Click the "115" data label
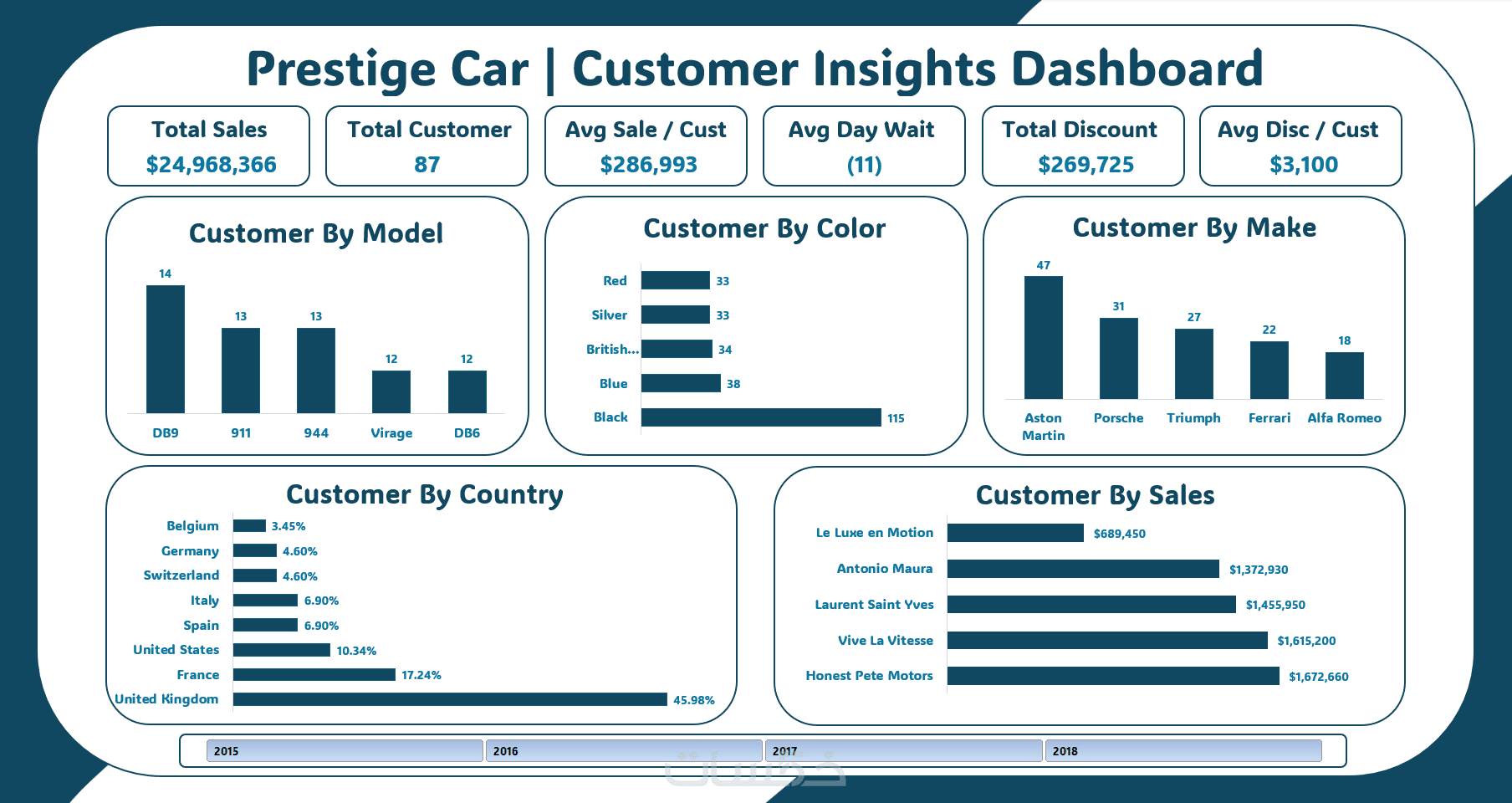The height and width of the screenshot is (803, 1512). click(x=896, y=418)
